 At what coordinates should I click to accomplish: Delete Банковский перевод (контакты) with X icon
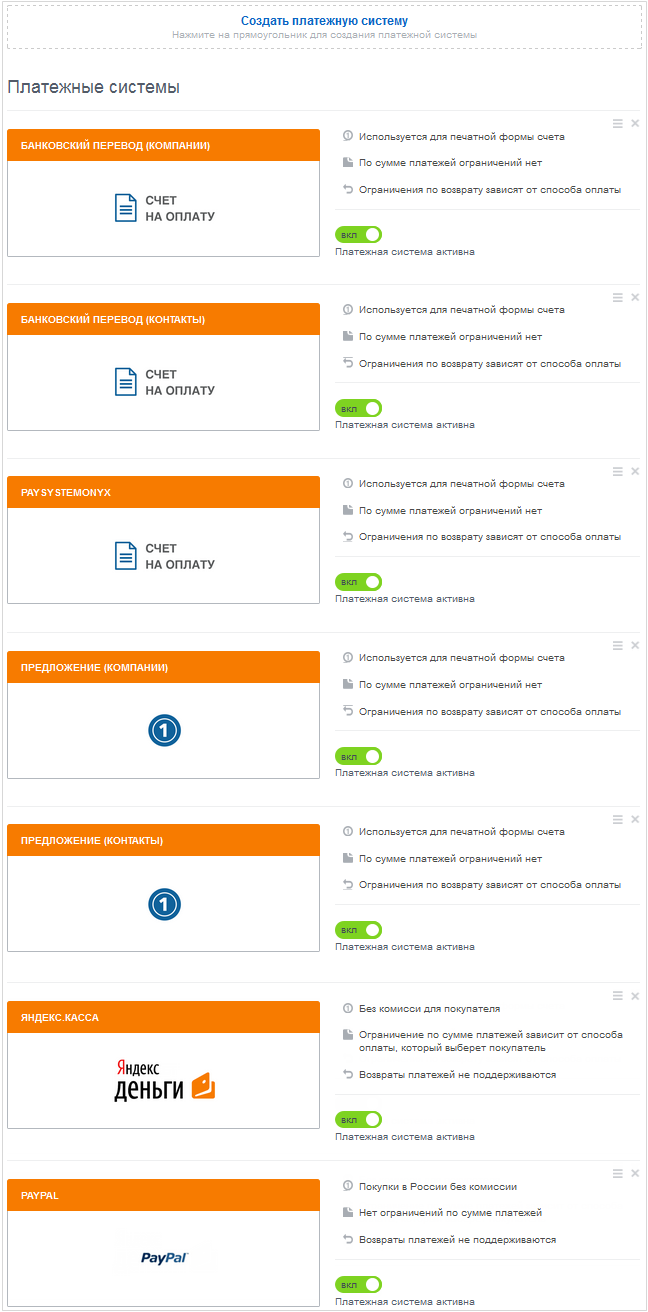(635, 298)
